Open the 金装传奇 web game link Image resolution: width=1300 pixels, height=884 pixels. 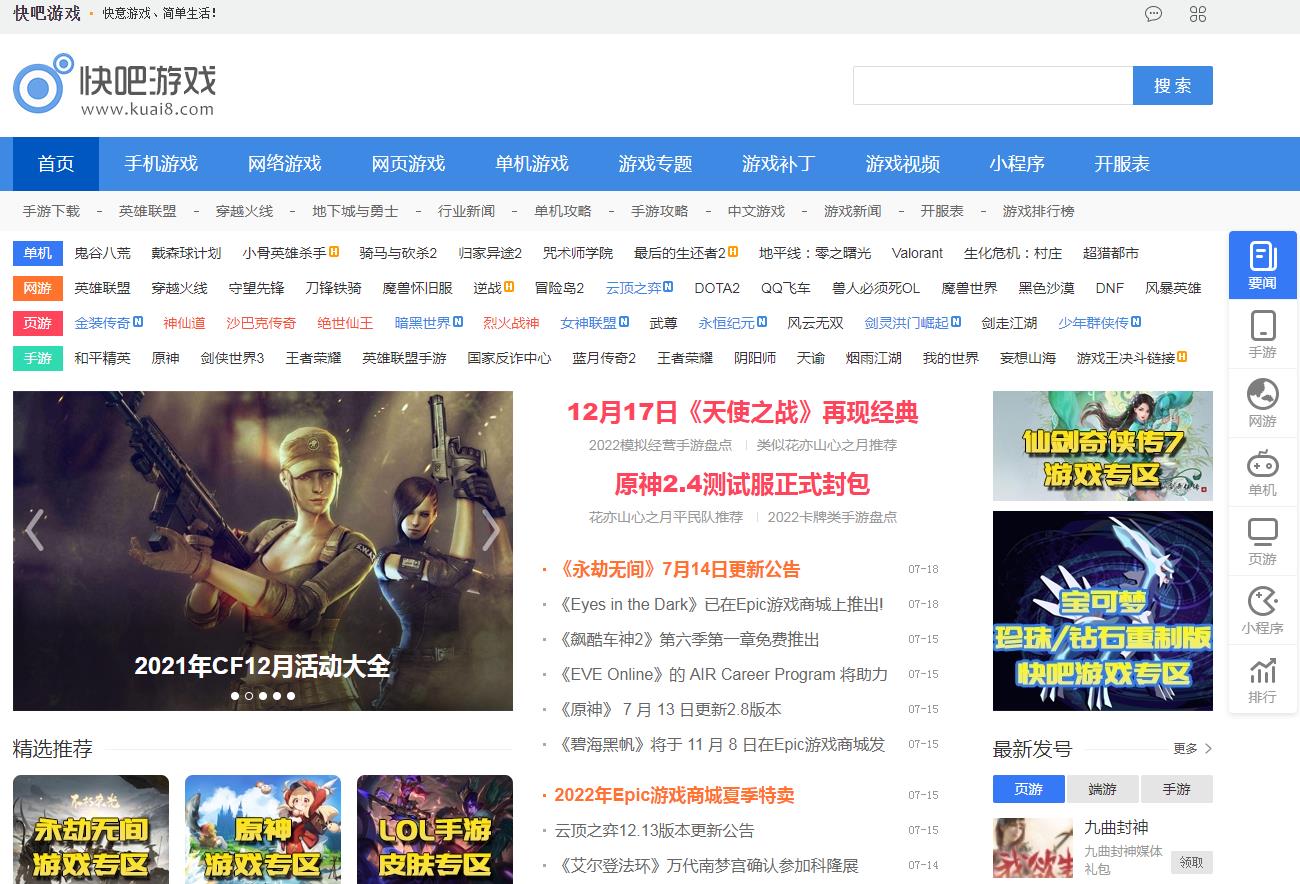(x=102, y=323)
